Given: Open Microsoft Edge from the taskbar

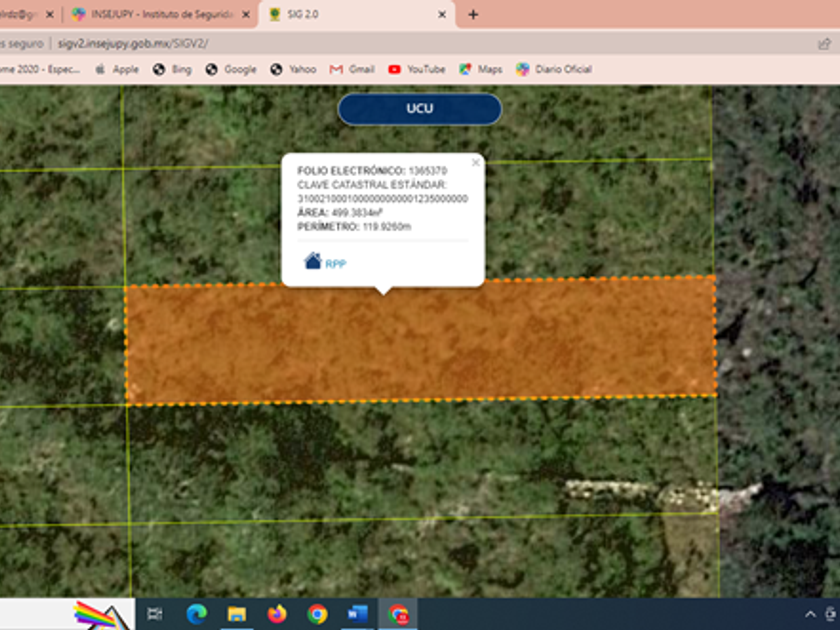Looking at the screenshot, I should pyautogui.click(x=196, y=614).
